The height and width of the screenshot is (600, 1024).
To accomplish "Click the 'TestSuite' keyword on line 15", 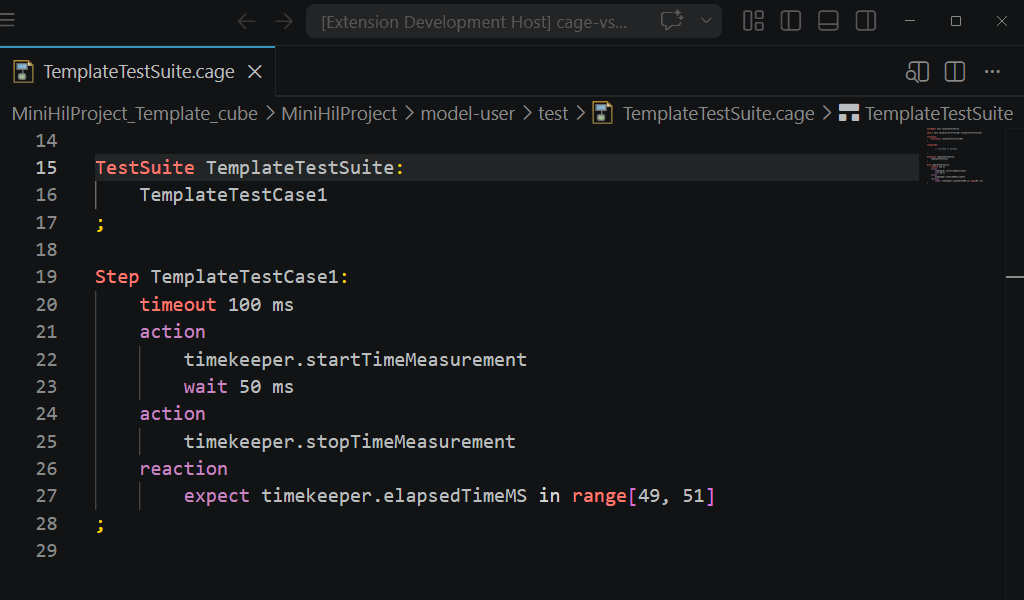I will 145,168.
